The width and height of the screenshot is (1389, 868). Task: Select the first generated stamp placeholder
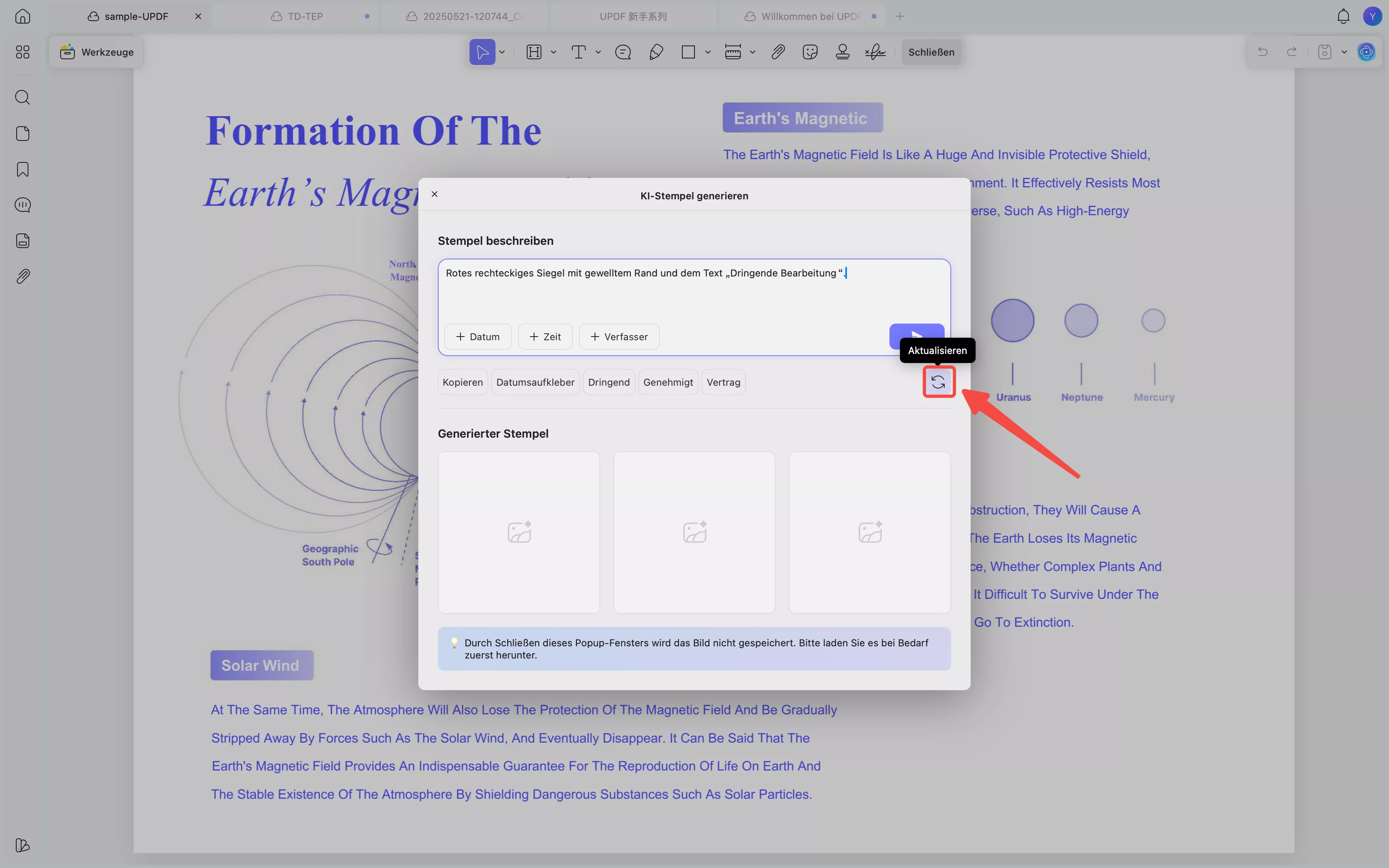click(519, 532)
